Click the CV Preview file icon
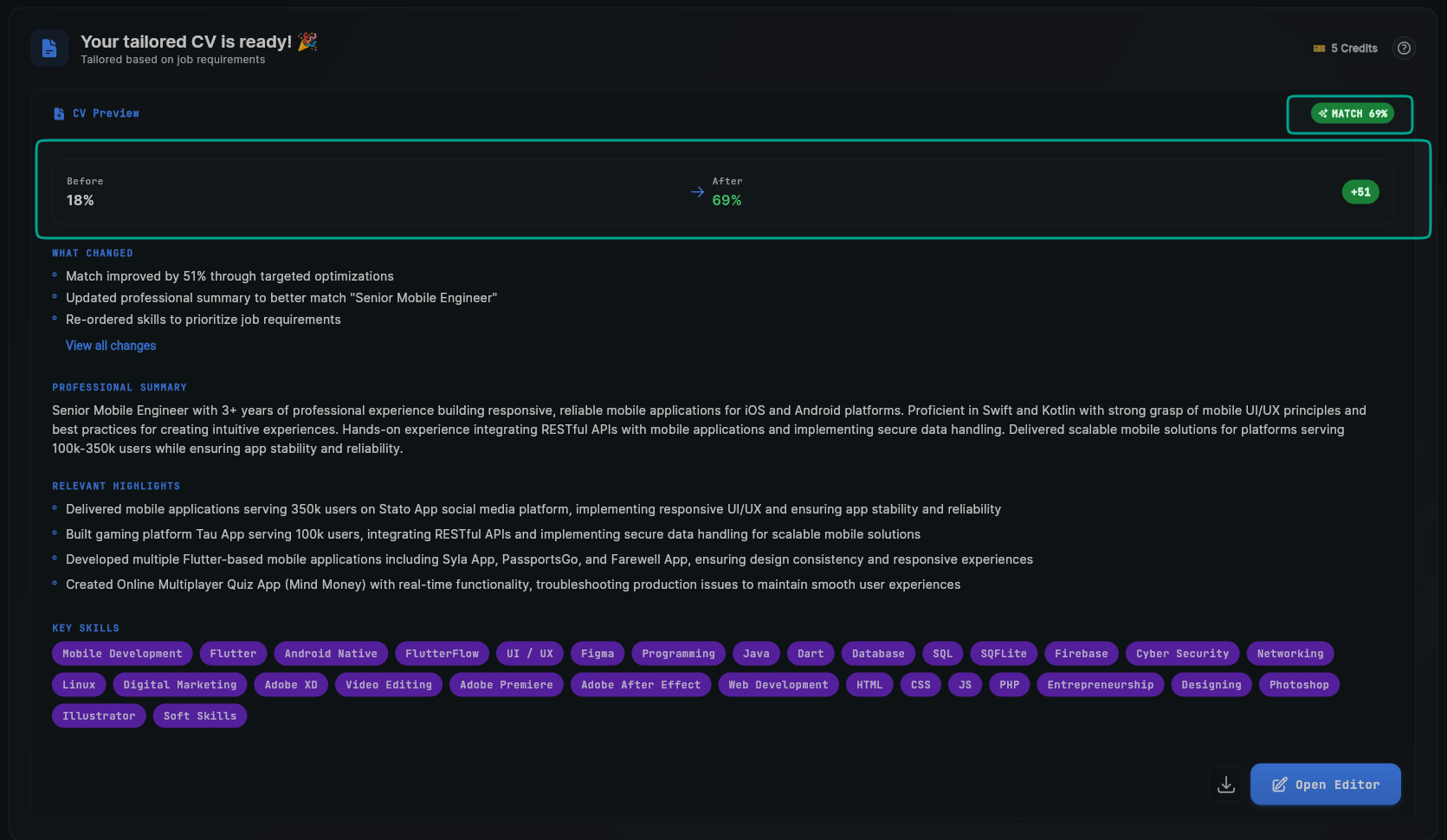Image resolution: width=1447 pixels, height=840 pixels. point(59,113)
